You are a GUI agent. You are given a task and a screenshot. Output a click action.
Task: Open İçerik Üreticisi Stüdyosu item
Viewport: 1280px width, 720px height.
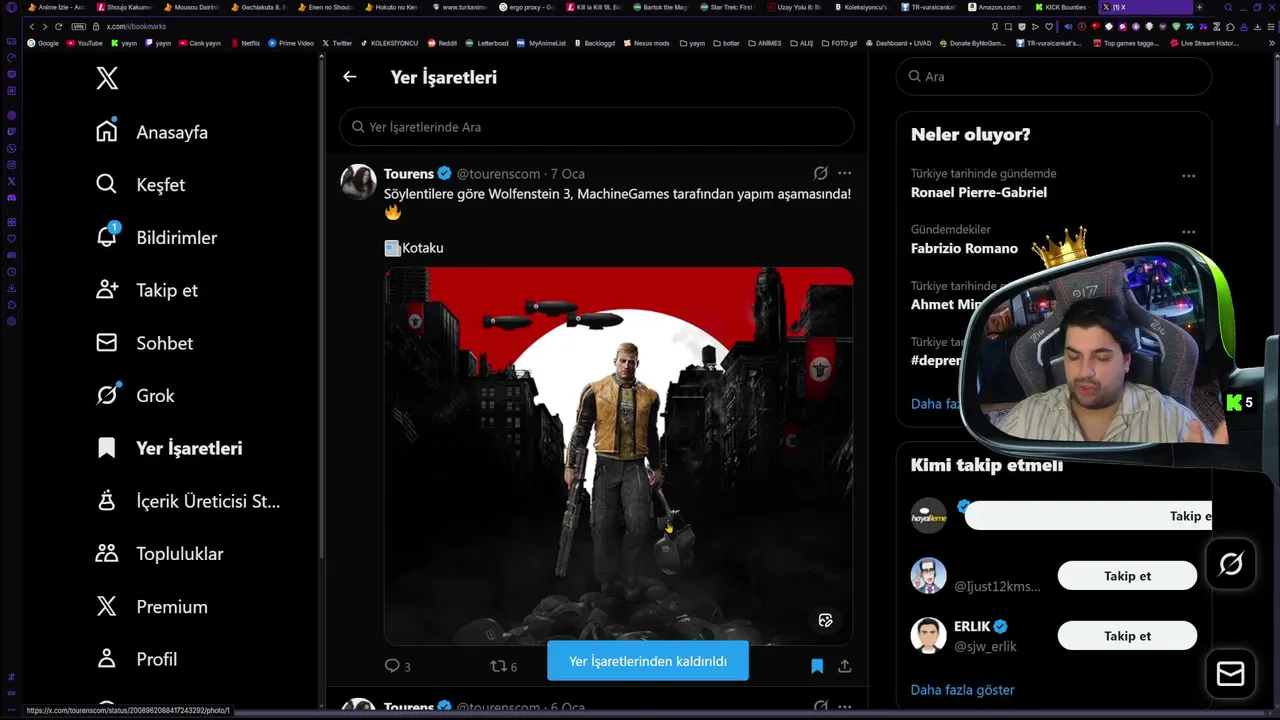pos(188,501)
